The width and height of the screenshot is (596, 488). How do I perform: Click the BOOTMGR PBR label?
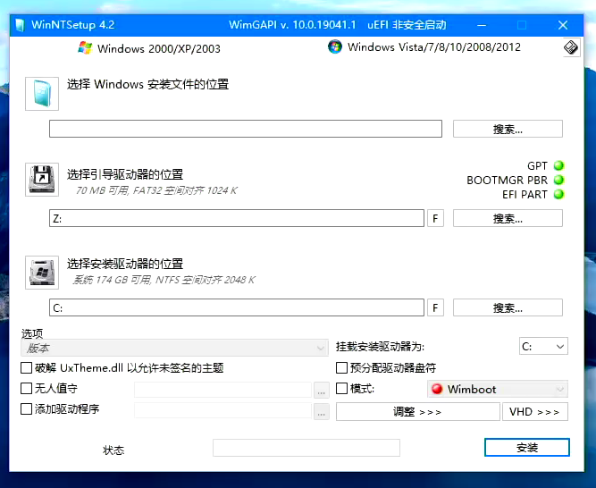point(507,180)
